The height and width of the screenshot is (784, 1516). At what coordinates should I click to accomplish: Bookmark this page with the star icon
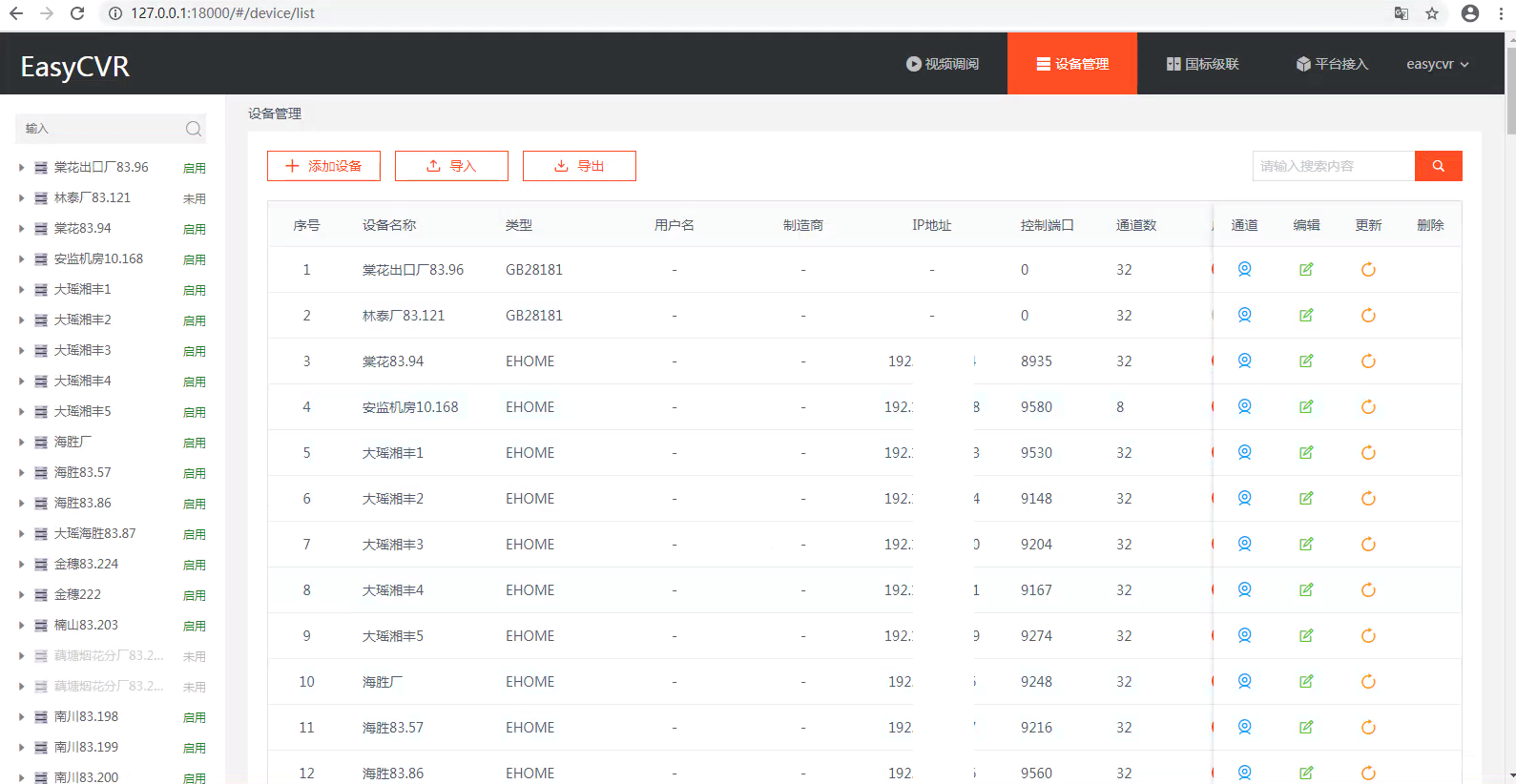1431,13
